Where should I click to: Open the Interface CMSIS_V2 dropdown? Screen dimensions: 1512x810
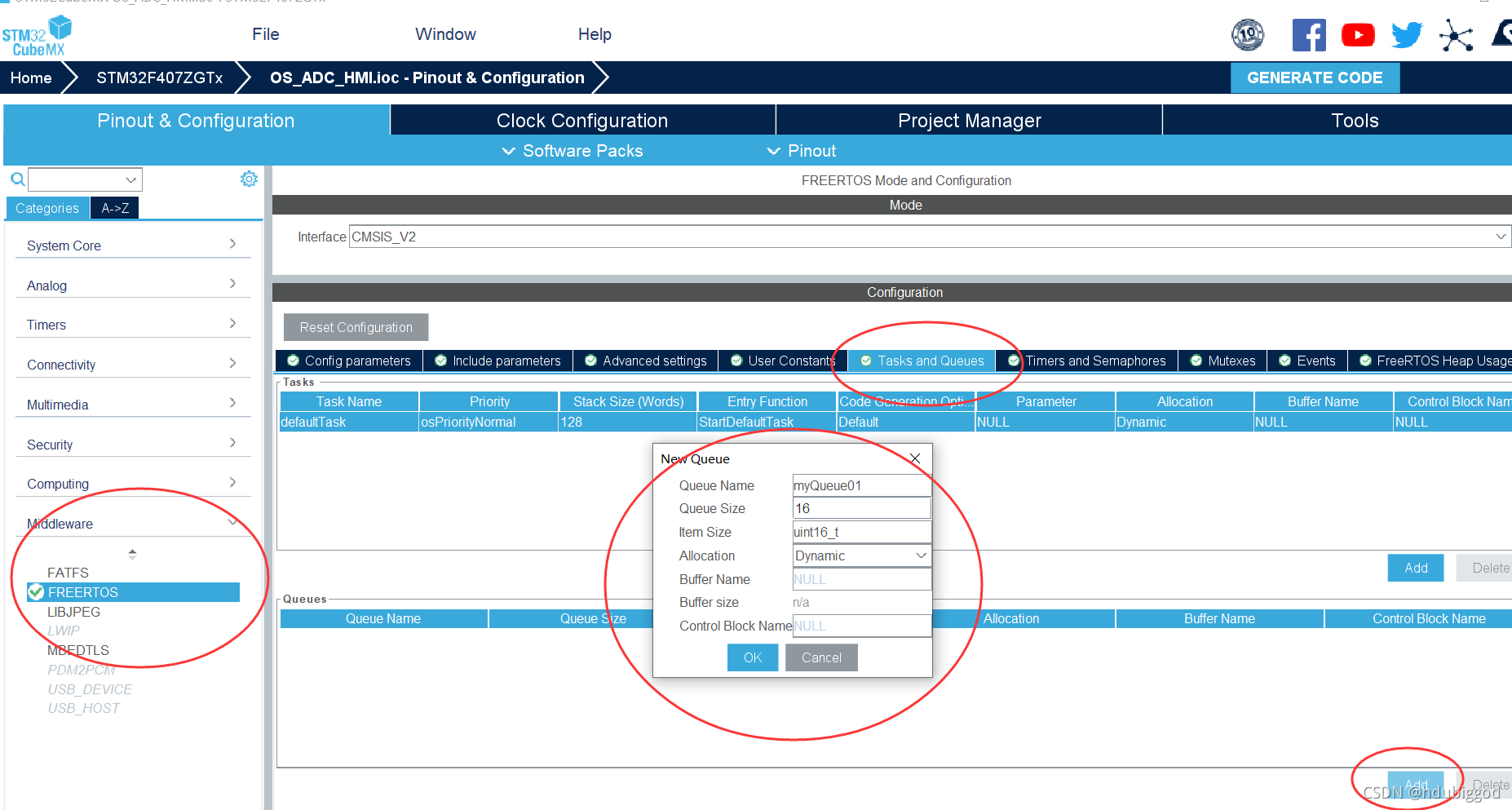[930, 237]
